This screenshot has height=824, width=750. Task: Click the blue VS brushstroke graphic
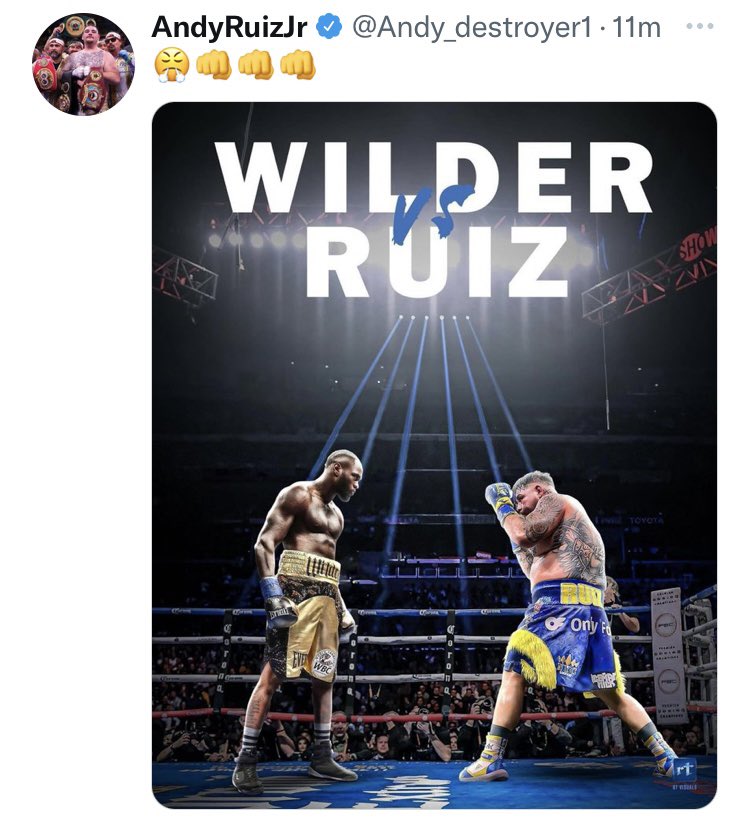click(x=432, y=210)
